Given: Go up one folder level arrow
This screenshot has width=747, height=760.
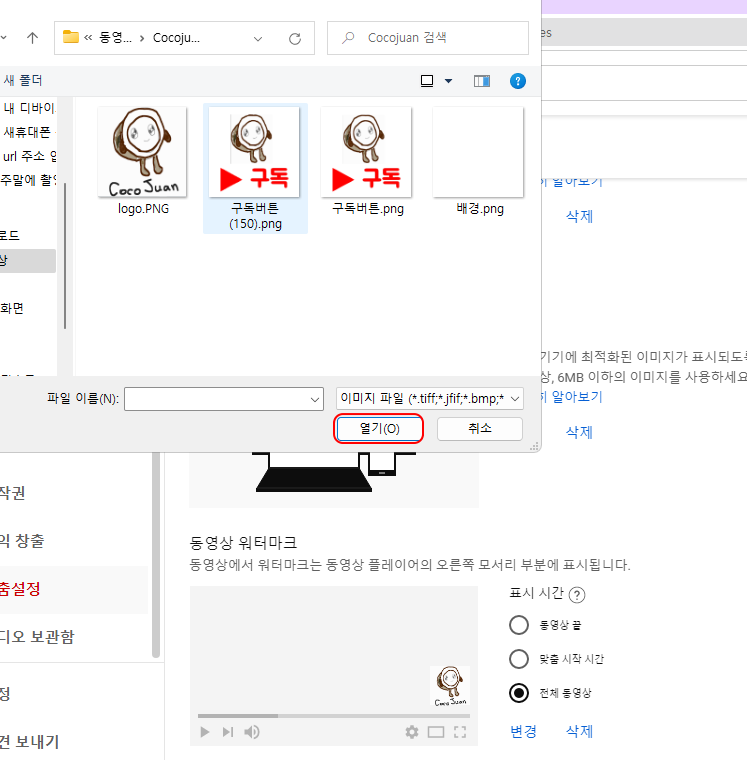Looking at the screenshot, I should point(32,38).
